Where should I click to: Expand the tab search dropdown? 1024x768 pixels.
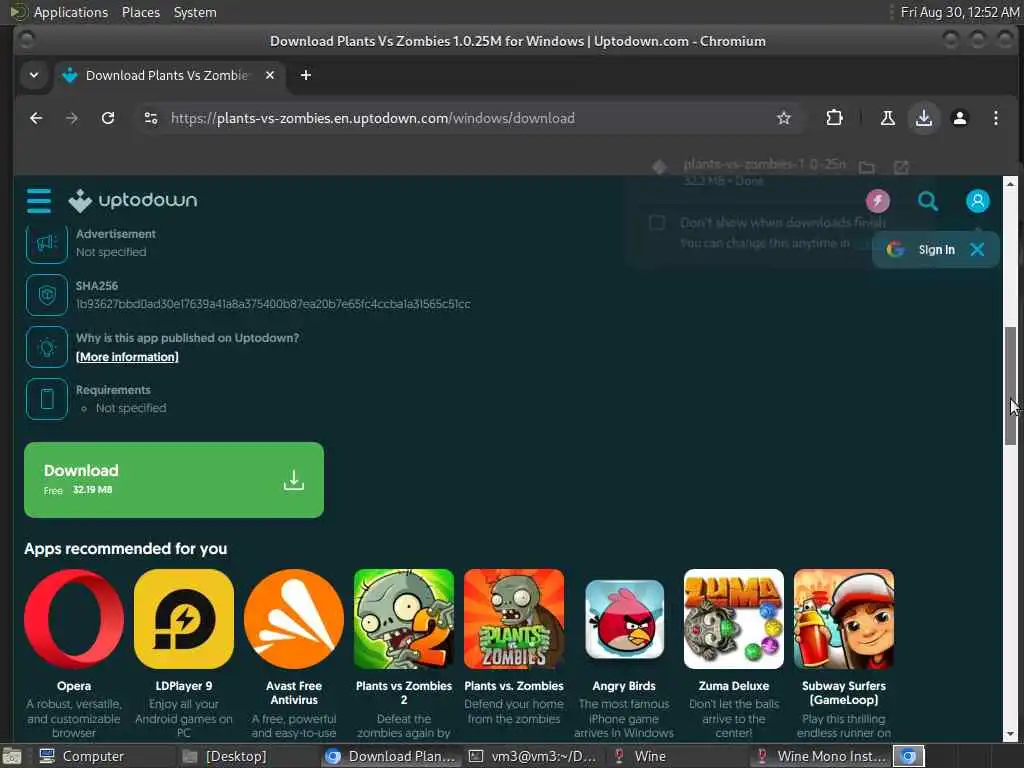click(34, 75)
